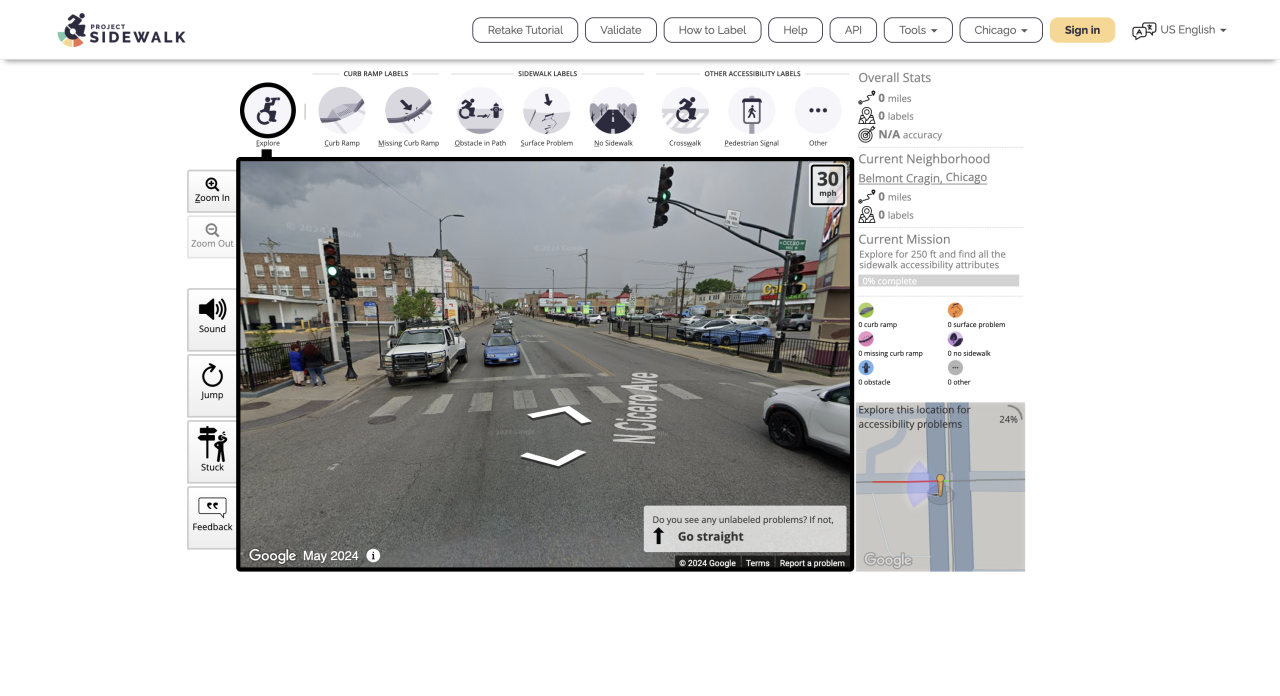Click the other count icon
This screenshot has height=696, width=1280.
(x=955, y=368)
